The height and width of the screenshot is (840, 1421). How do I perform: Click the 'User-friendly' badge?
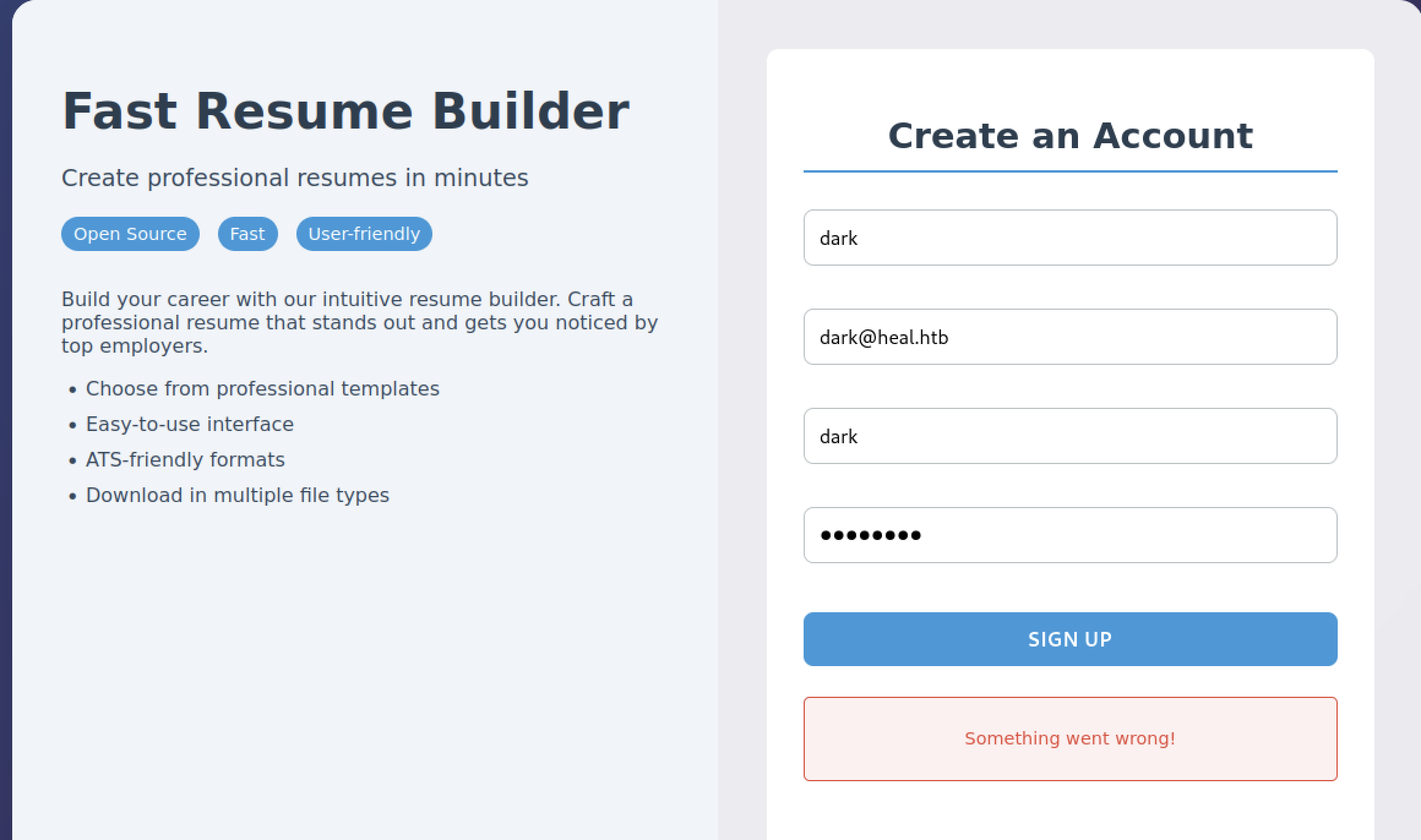coord(364,234)
